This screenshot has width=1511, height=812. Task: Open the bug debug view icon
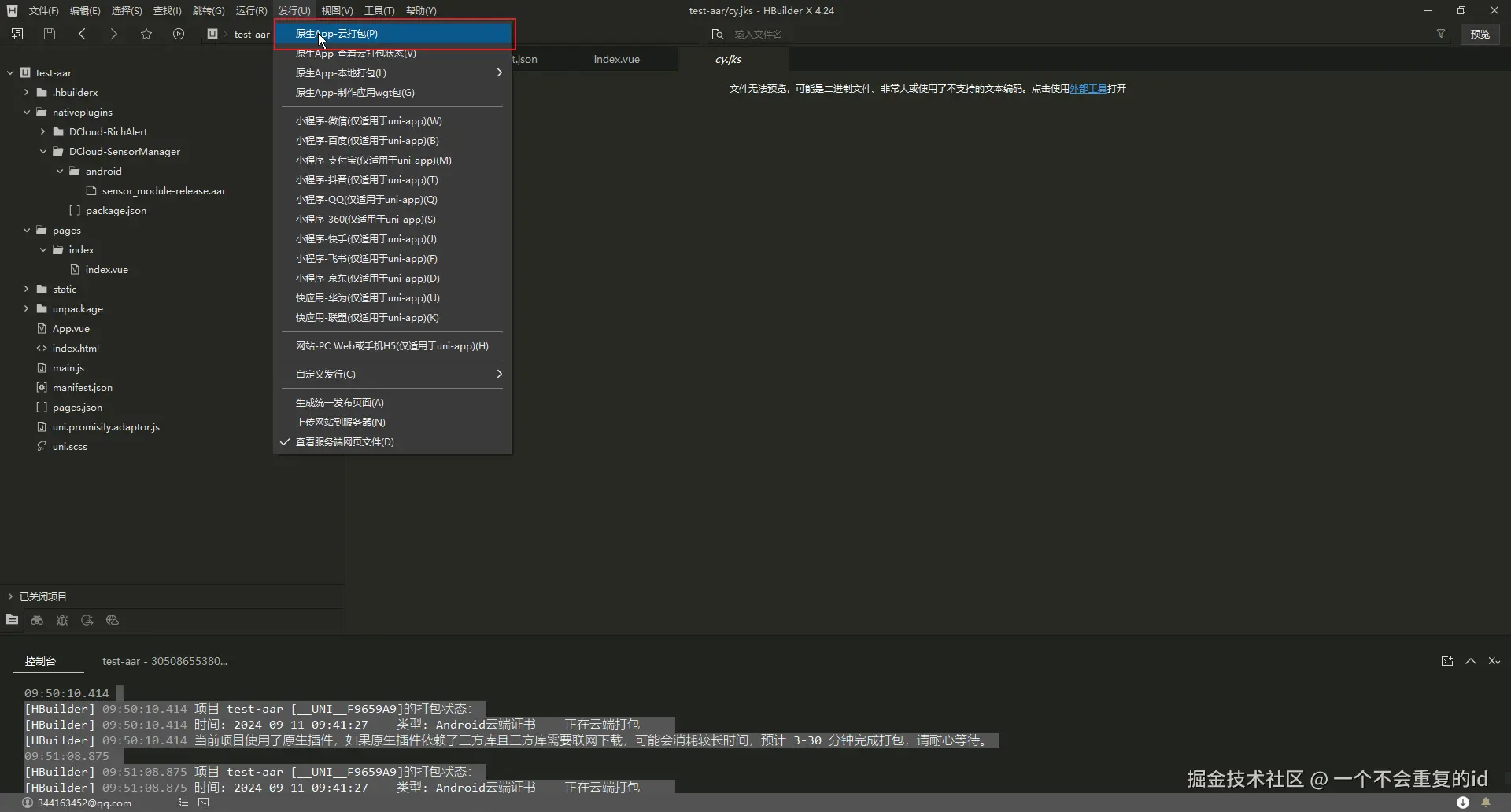[x=62, y=620]
